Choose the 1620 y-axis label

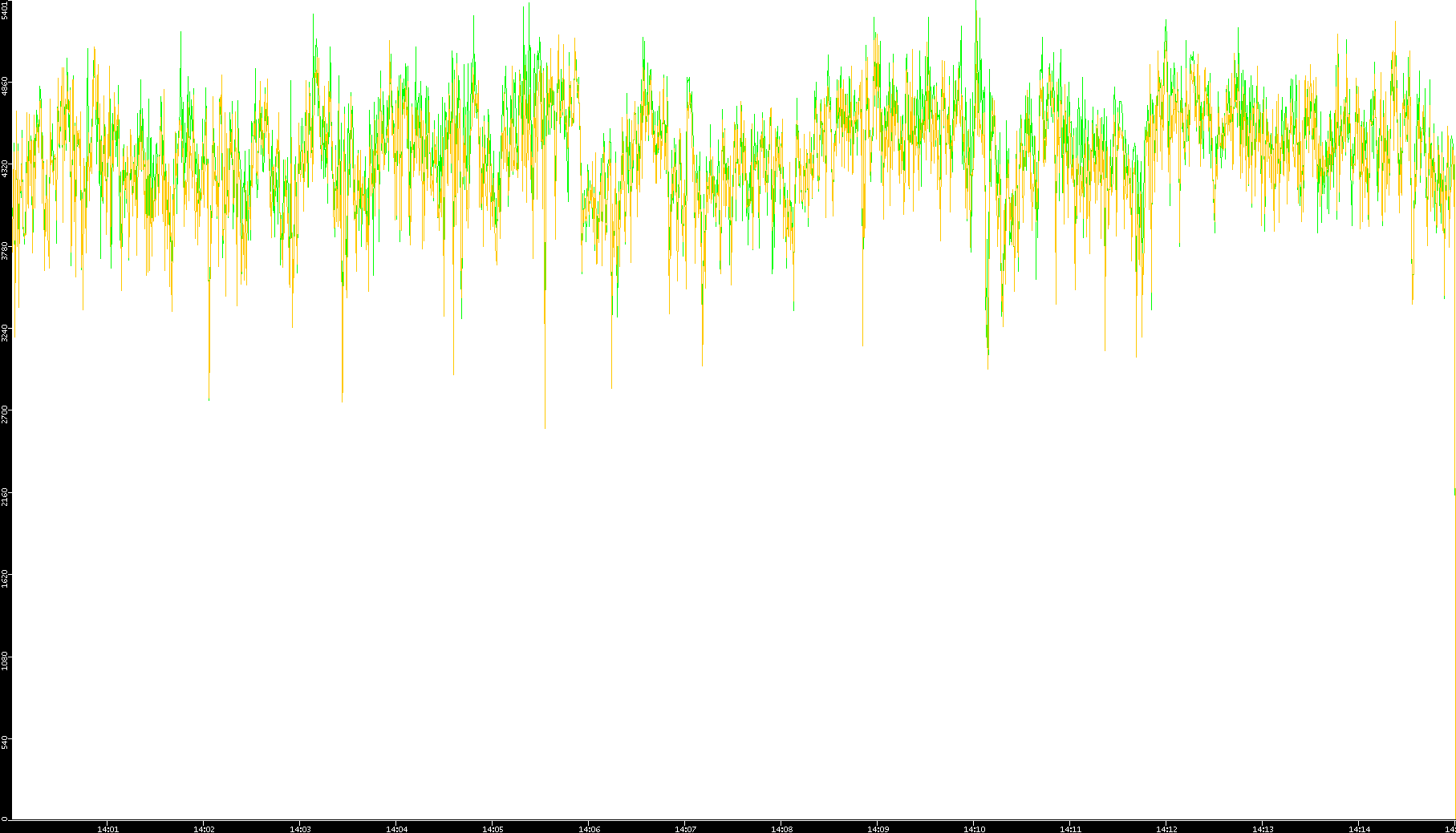(x=5, y=580)
